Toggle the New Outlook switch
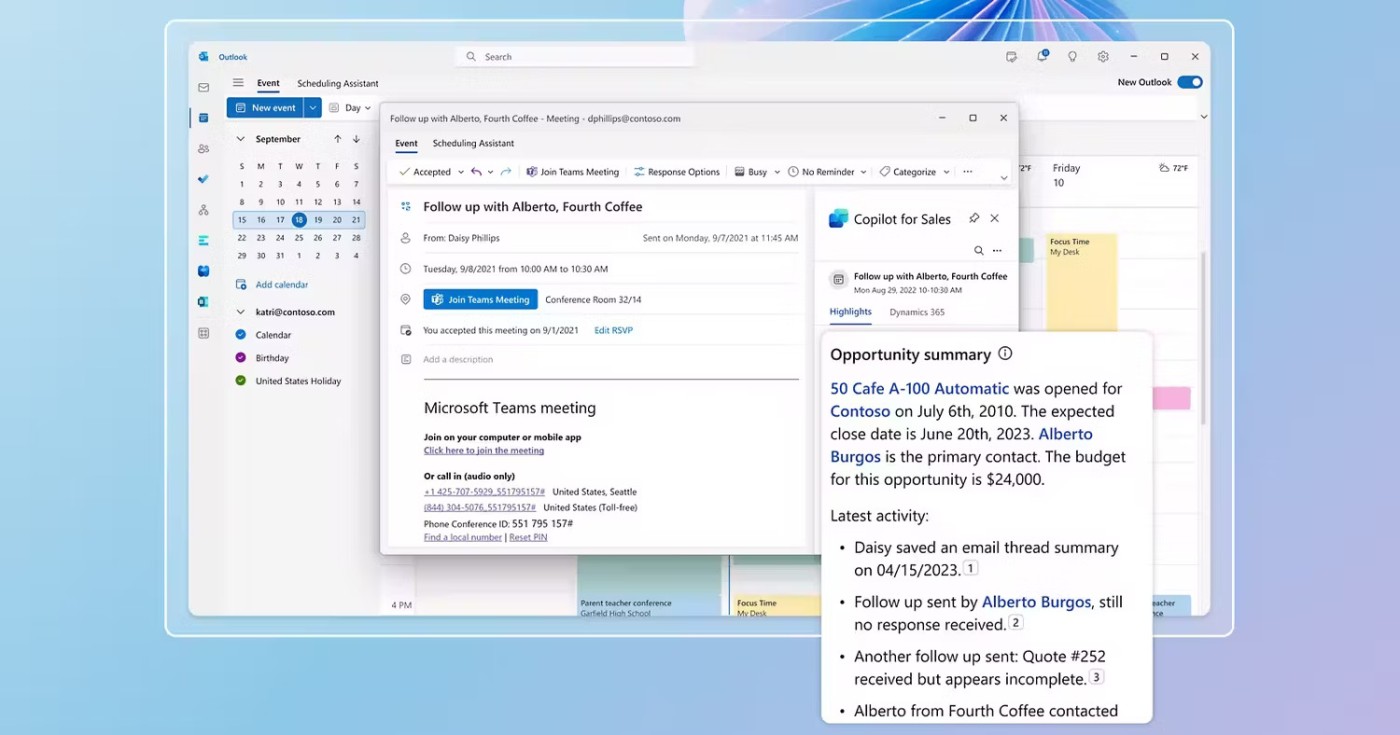Image resolution: width=1400 pixels, height=735 pixels. pyautogui.click(x=1189, y=82)
